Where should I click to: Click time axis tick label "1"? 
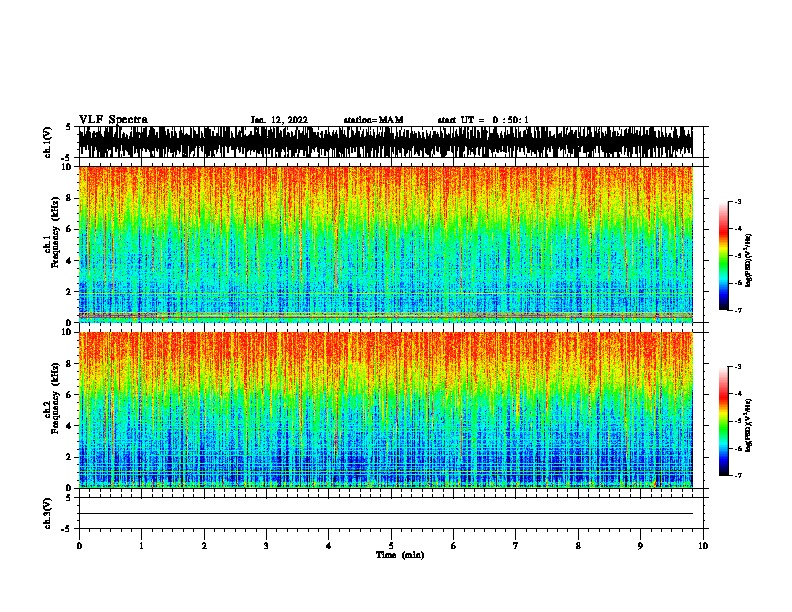(x=141, y=546)
